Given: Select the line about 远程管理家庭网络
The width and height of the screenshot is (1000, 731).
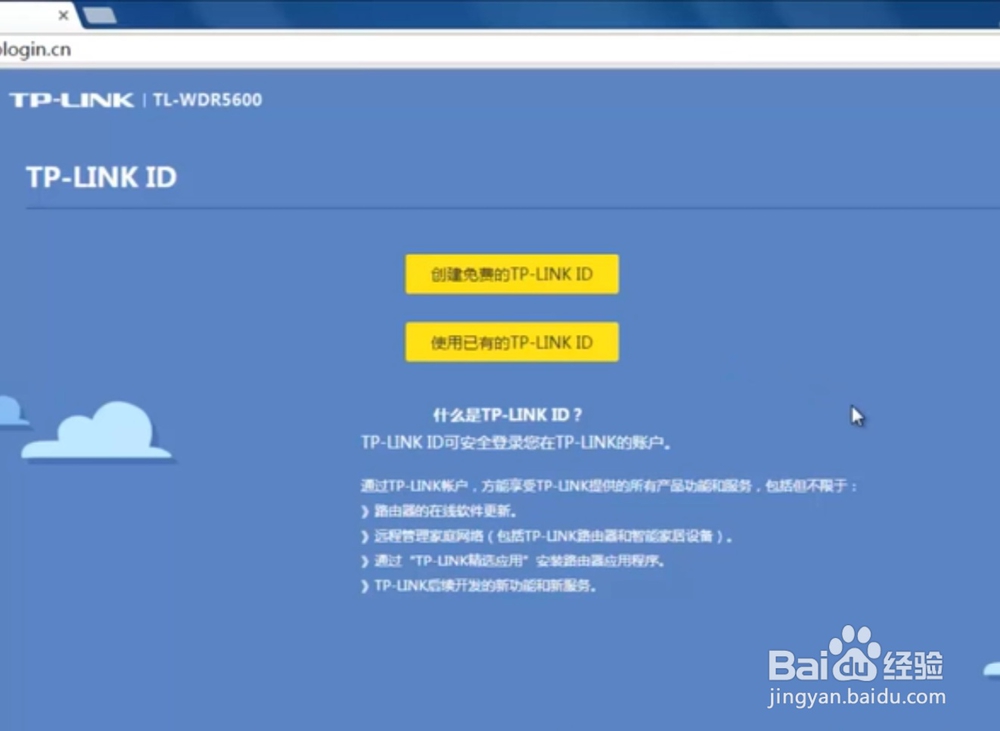Looking at the screenshot, I should pos(552,536).
